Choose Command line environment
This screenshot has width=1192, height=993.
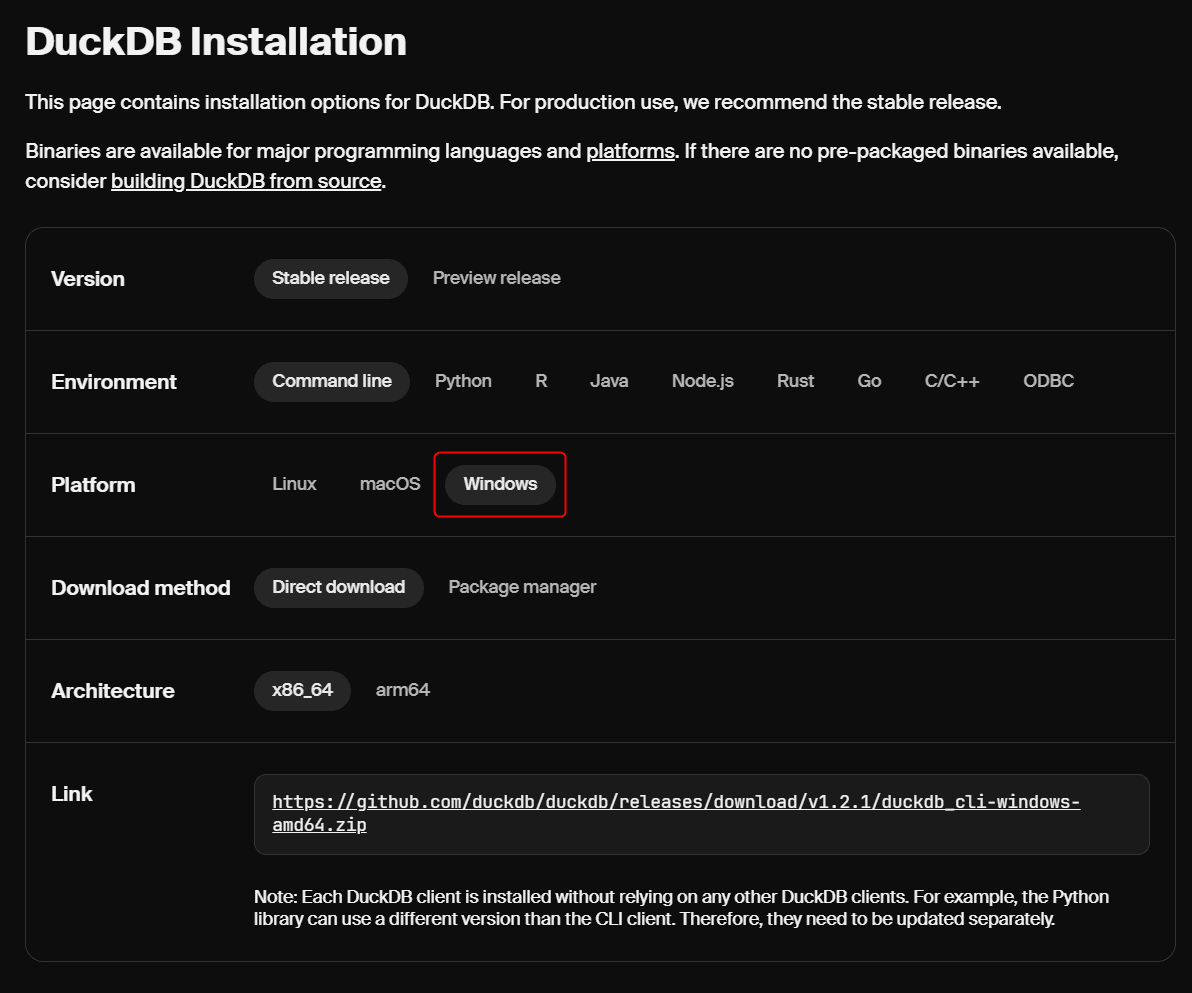(331, 381)
